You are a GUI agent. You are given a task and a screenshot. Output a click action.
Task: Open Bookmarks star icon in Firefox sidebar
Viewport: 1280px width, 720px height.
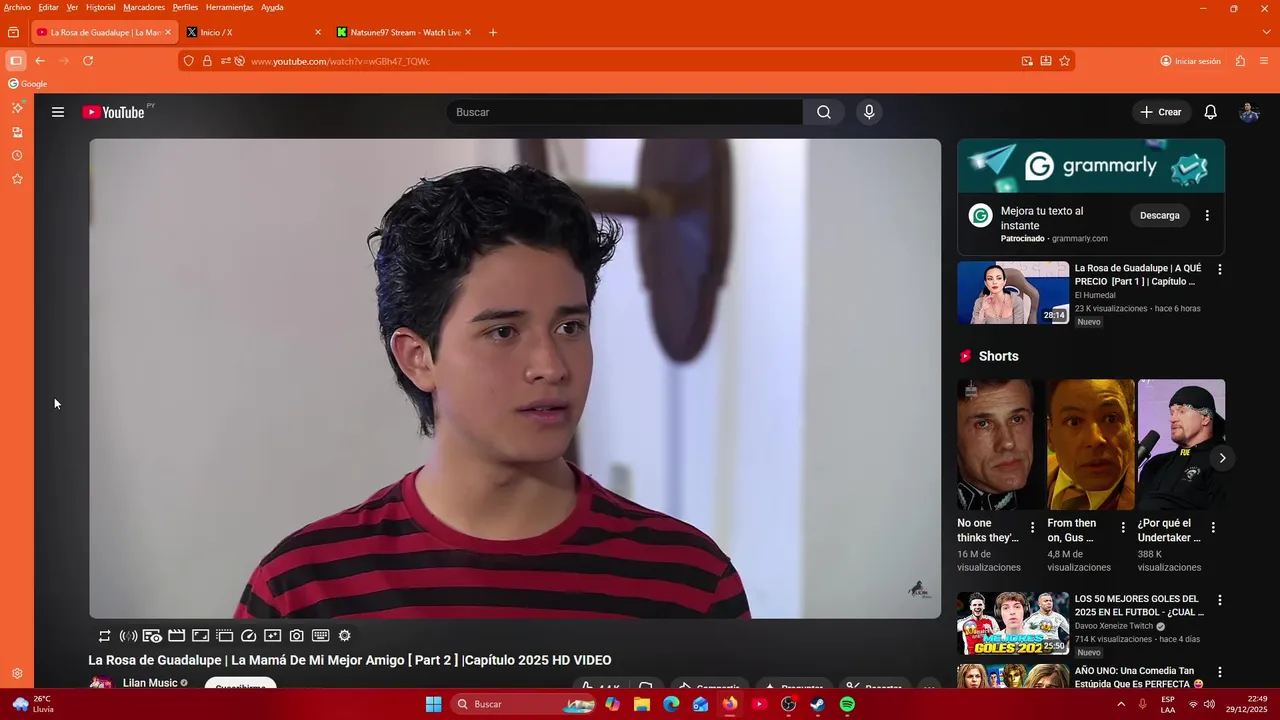click(x=17, y=179)
